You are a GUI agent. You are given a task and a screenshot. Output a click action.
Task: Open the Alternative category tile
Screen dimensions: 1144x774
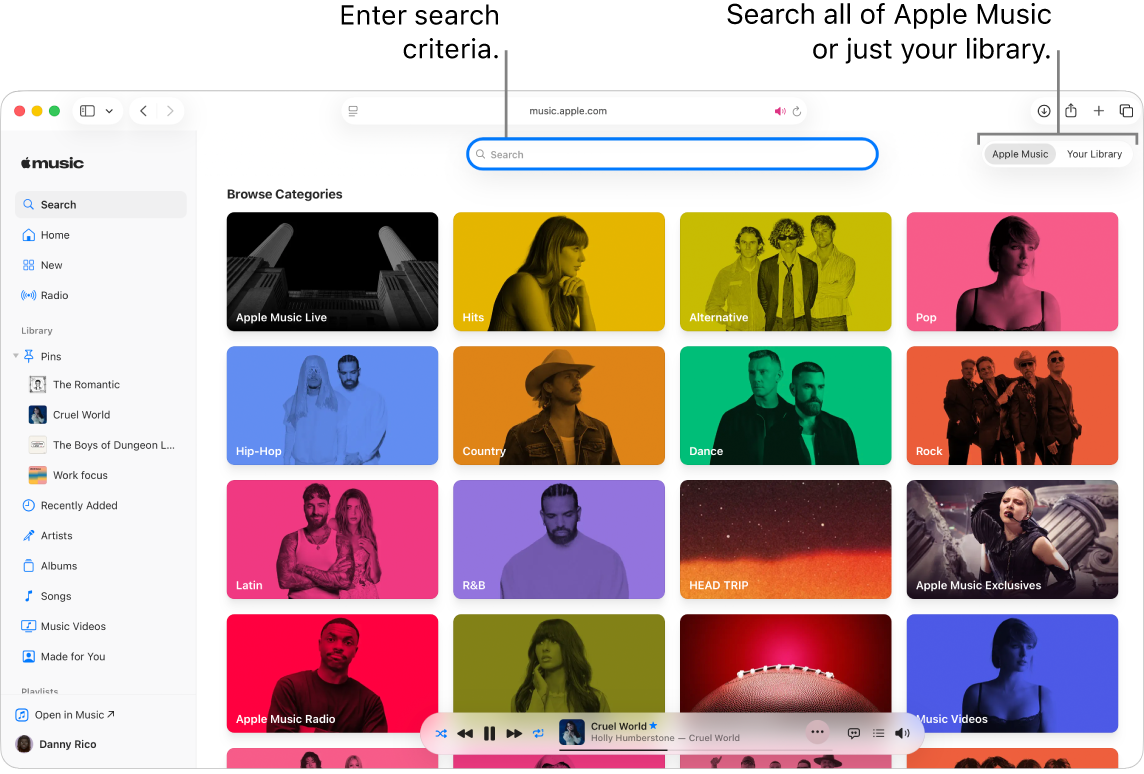786,271
